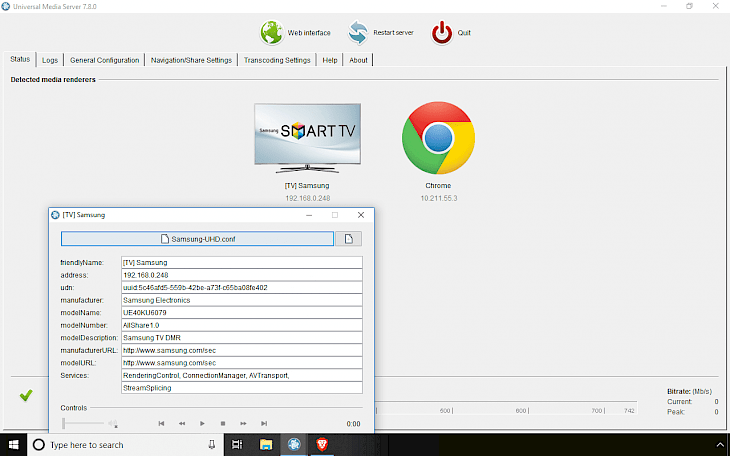Image resolution: width=730 pixels, height=456 pixels.
Task: Click the stop playback control
Action: [223, 423]
